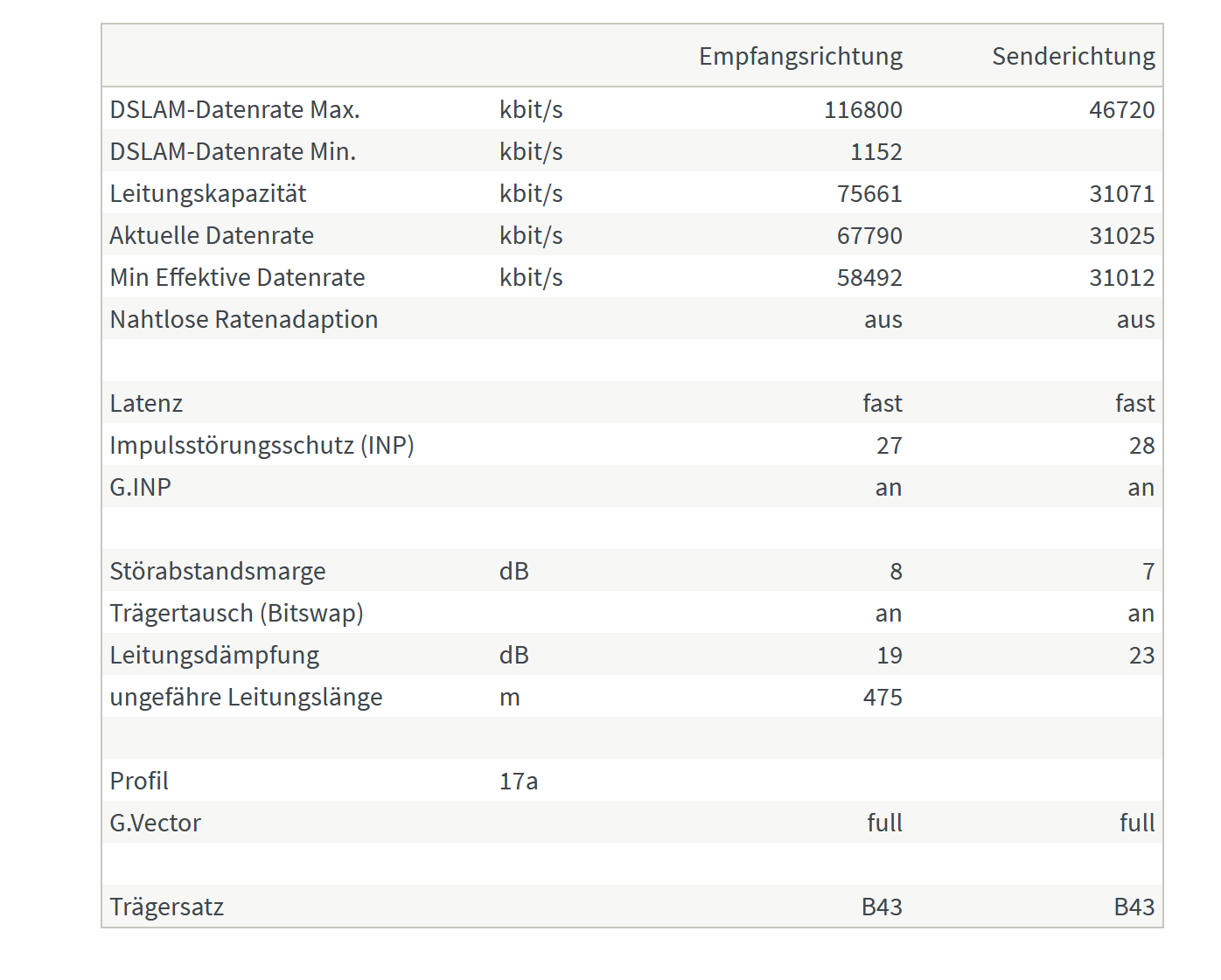Click the line length value 475
1221x980 pixels.
(x=883, y=697)
